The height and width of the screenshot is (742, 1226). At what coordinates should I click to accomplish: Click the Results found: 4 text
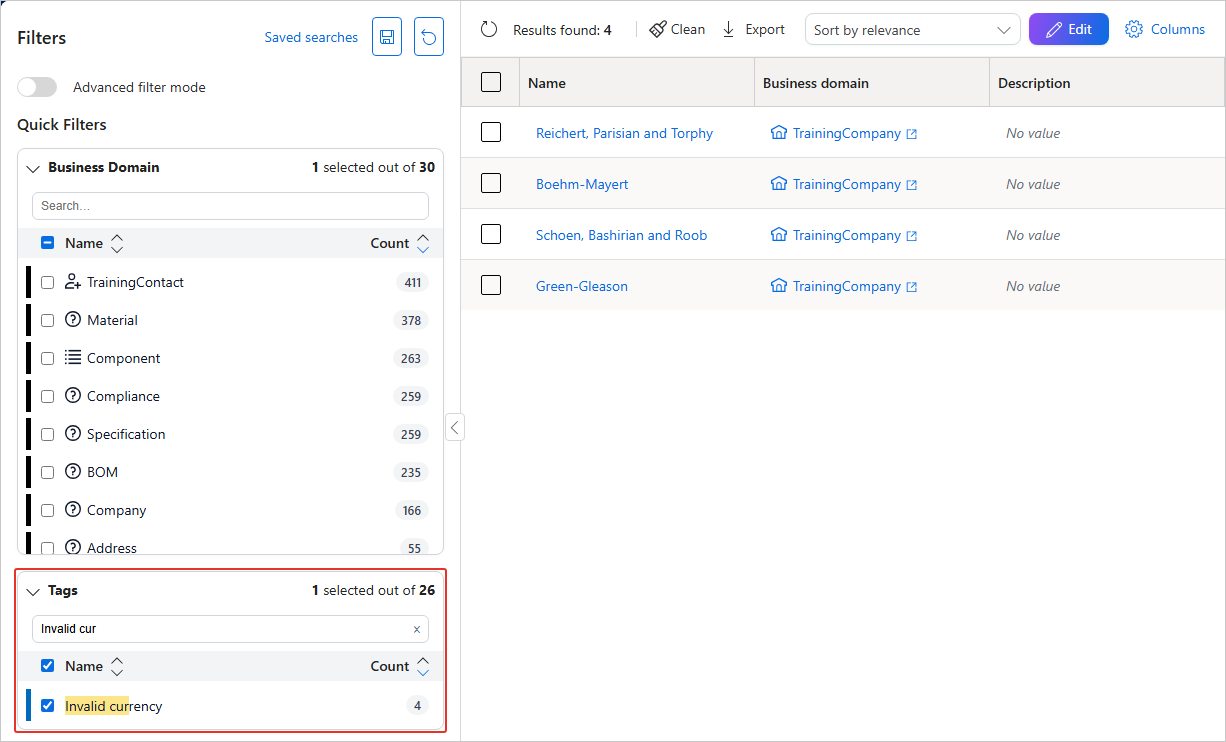[562, 30]
